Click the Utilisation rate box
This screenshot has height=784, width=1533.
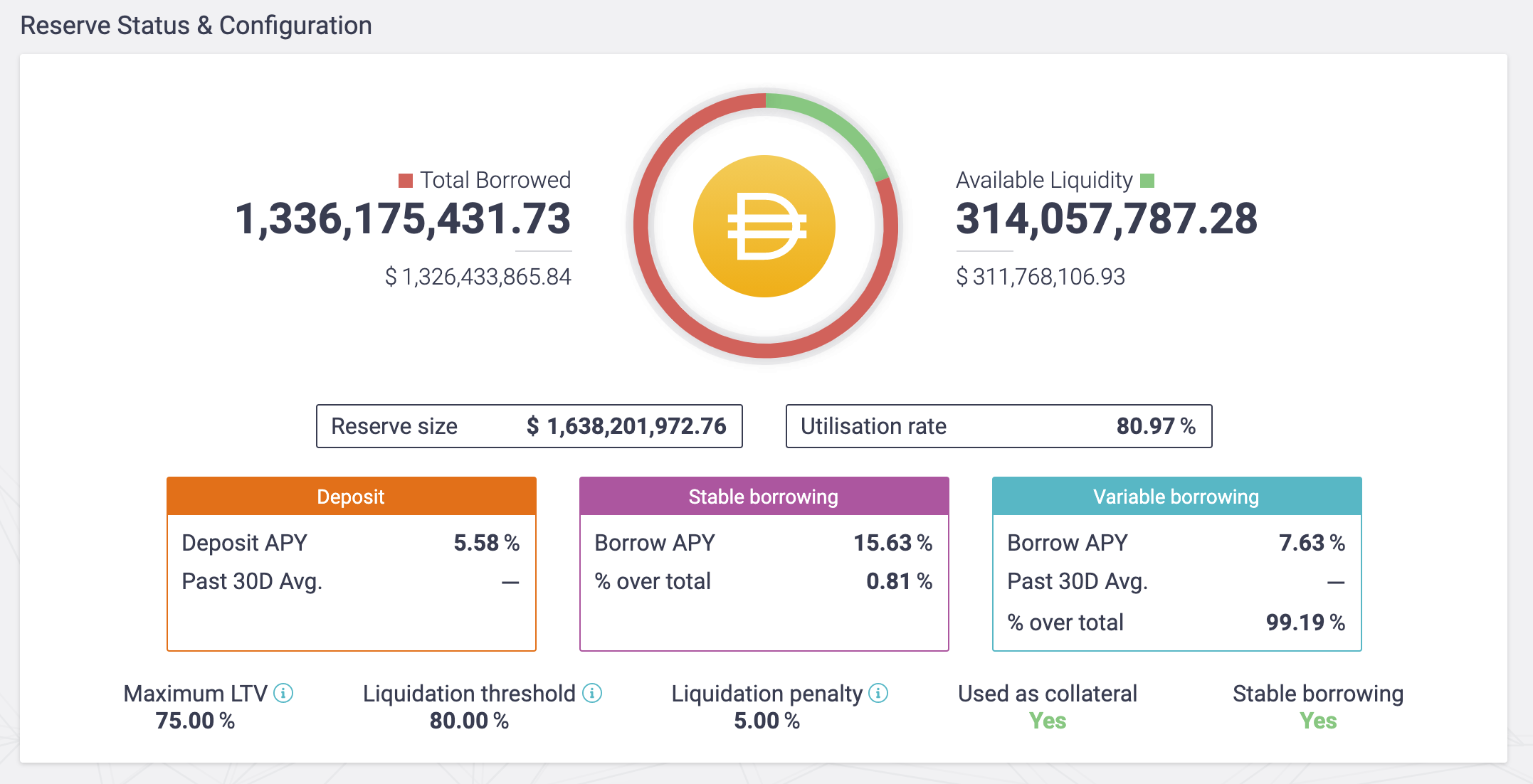pos(999,426)
